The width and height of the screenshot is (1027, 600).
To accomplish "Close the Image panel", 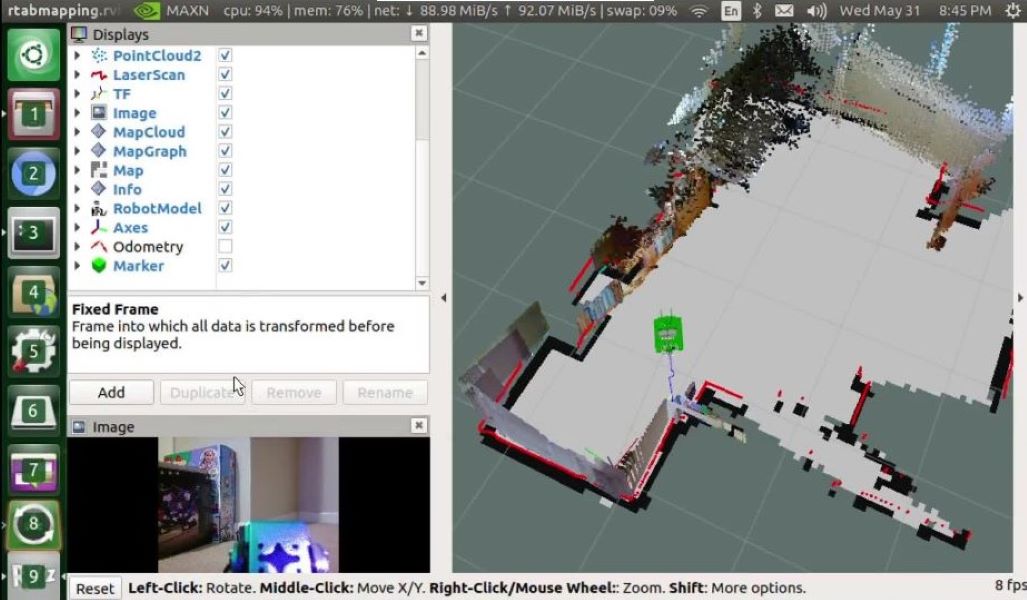I will pyautogui.click(x=418, y=427).
